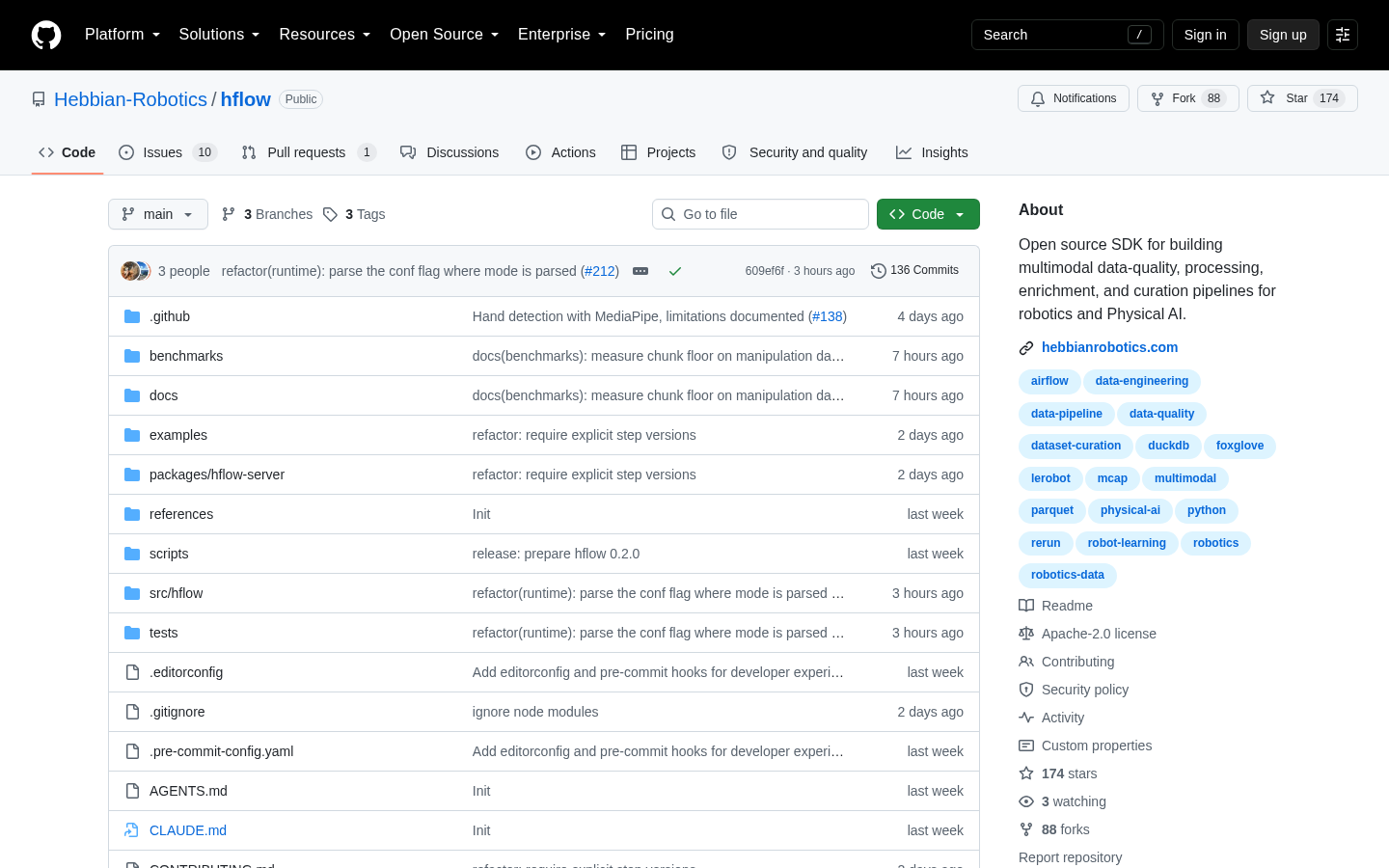The image size is (1389, 868).
Task: Click the tests folder icon
Action: [x=132, y=633]
